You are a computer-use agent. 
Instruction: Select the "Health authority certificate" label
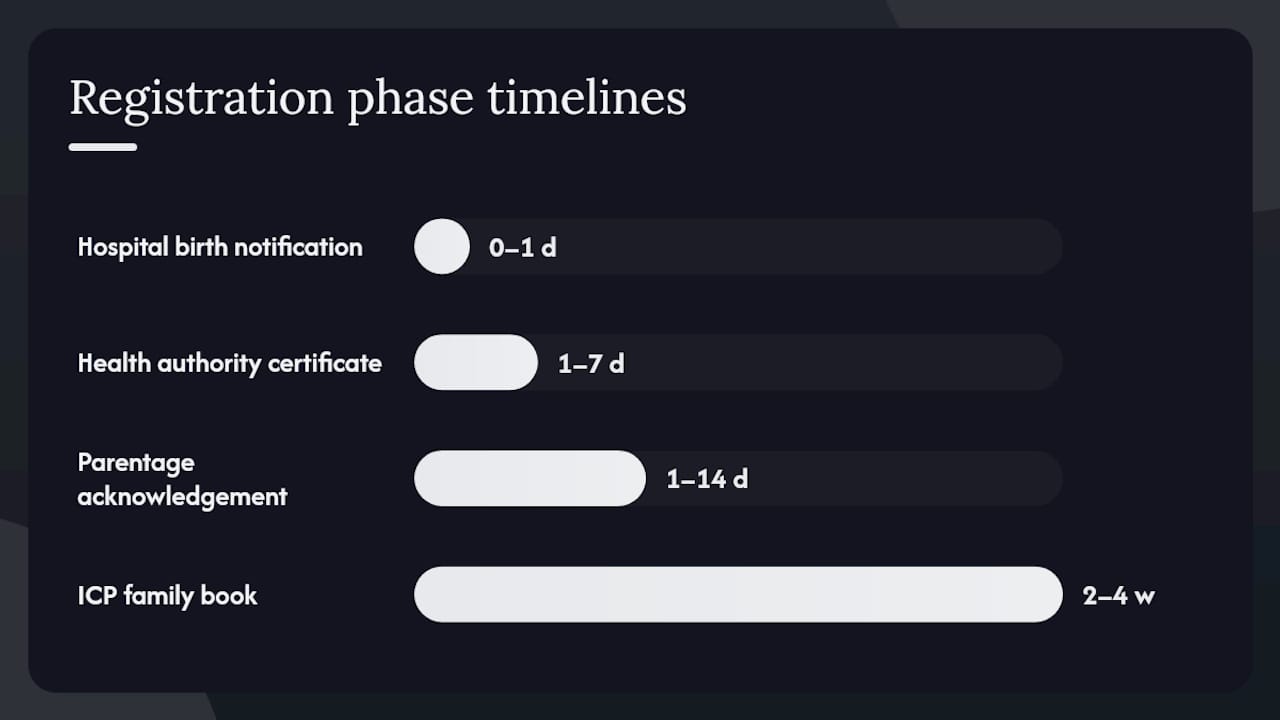(230, 363)
